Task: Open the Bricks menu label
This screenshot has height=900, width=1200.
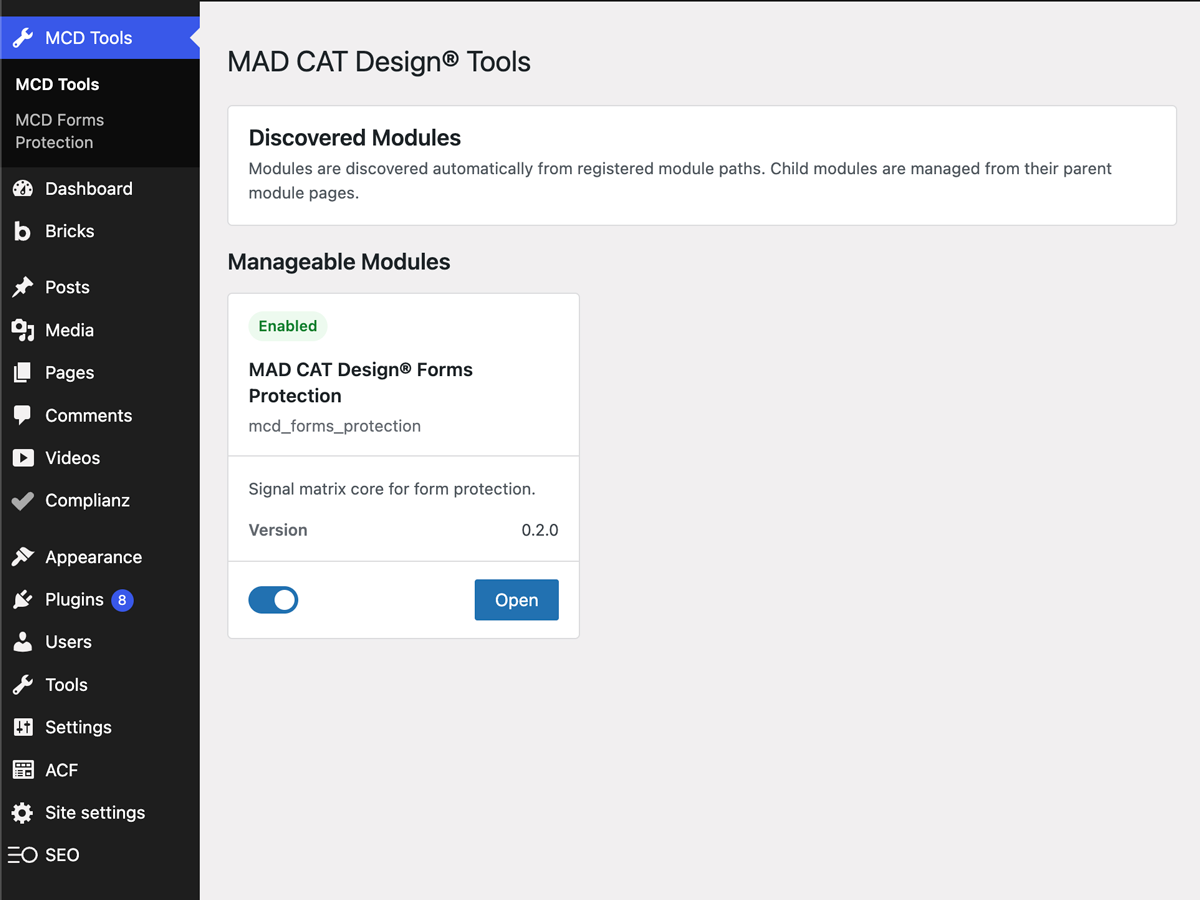Action: point(70,231)
